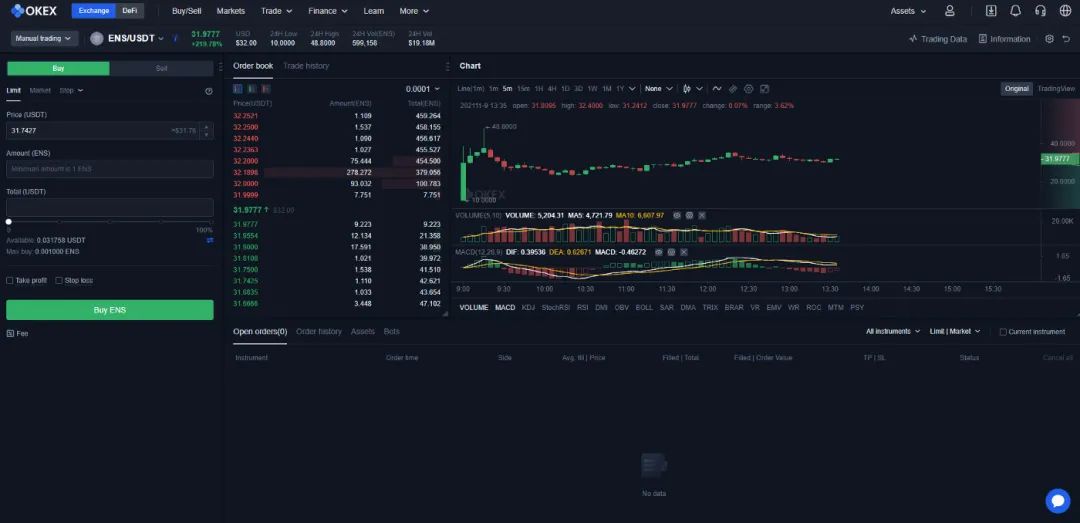Click the chart fullscreen expand icon
Viewport: 1080px width, 523px height.
(x=765, y=88)
